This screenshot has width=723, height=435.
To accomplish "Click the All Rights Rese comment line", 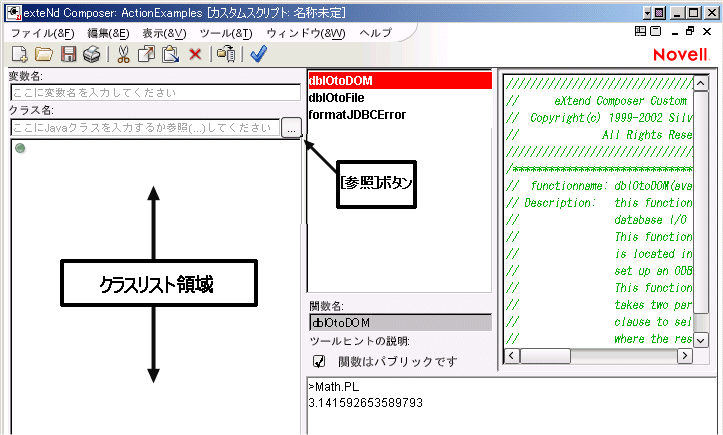I will (599, 135).
